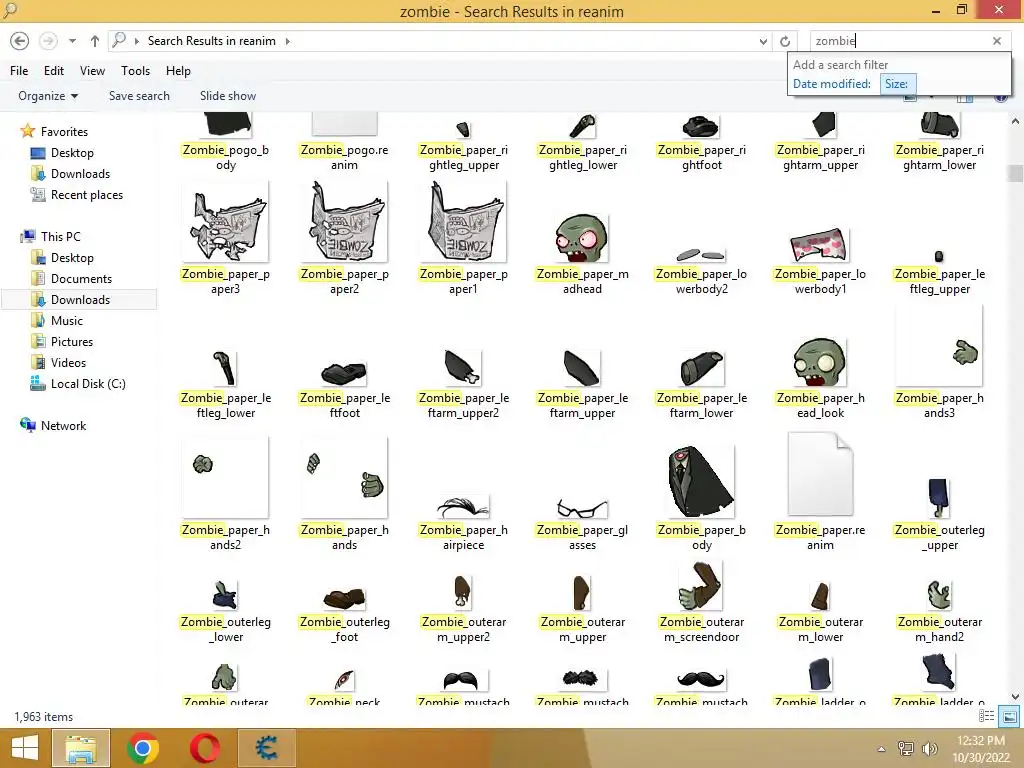Launch Opera browser from the taskbar
The width and height of the screenshot is (1024, 768).
[x=205, y=748]
